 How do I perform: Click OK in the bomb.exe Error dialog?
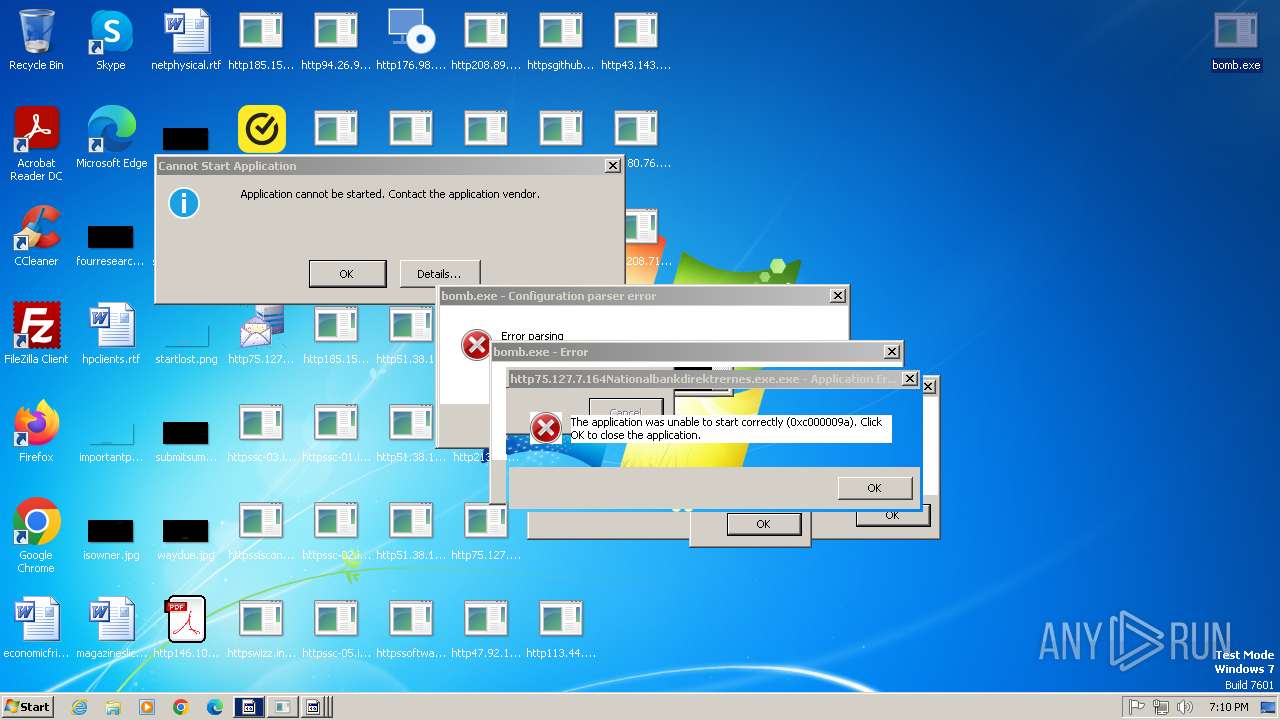click(x=764, y=524)
